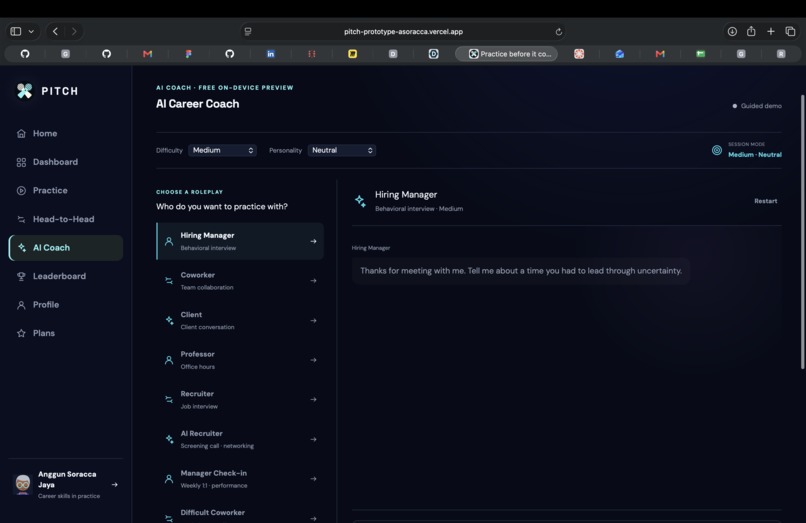Image resolution: width=806 pixels, height=523 pixels.
Task: Click the arrow on Hiring Manager row
Action: point(313,241)
